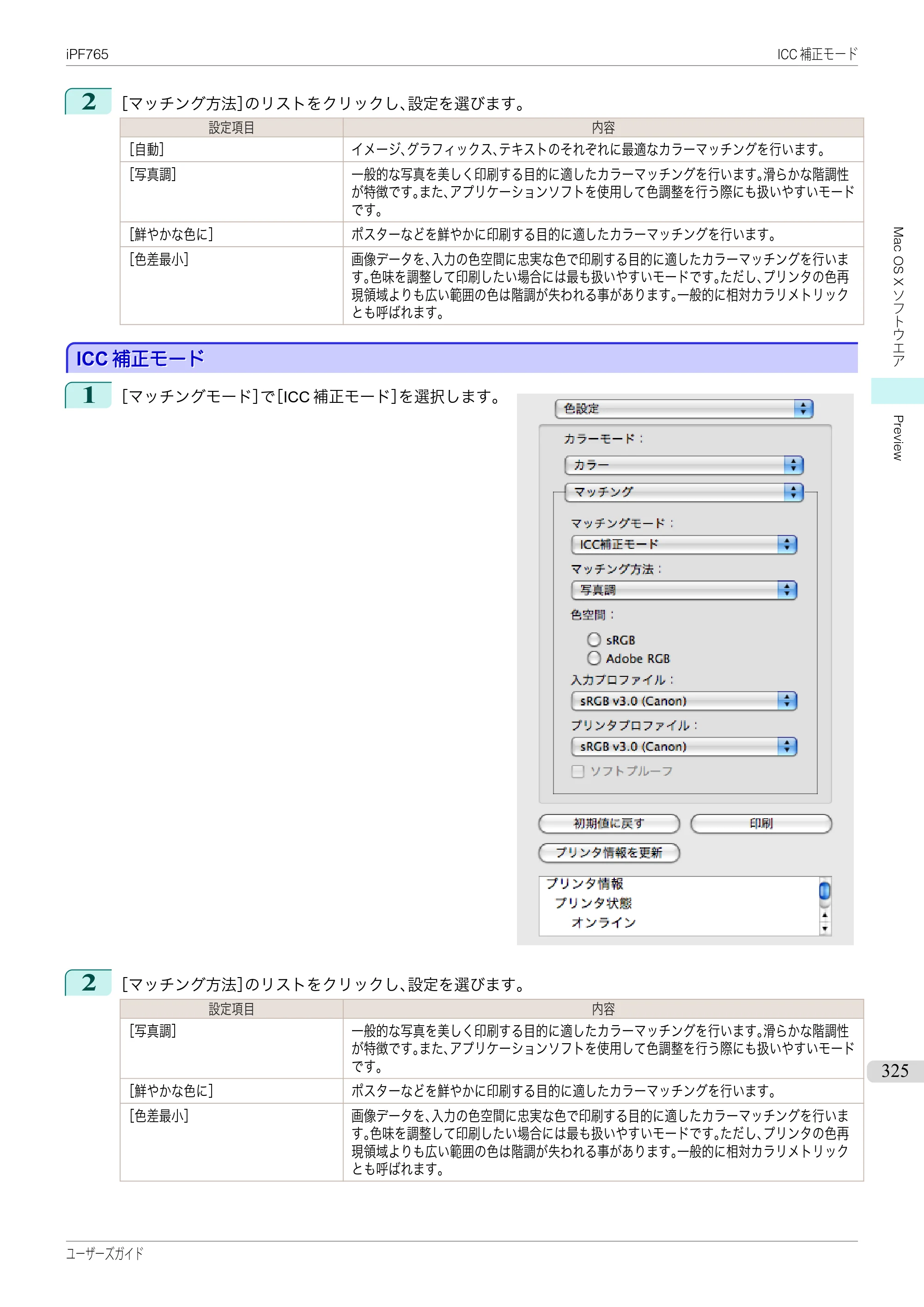Image resolution: width=924 pixels, height=1307 pixels.
Task: Click the Mac OS X ソフトウエア side tab
Action: point(898,297)
